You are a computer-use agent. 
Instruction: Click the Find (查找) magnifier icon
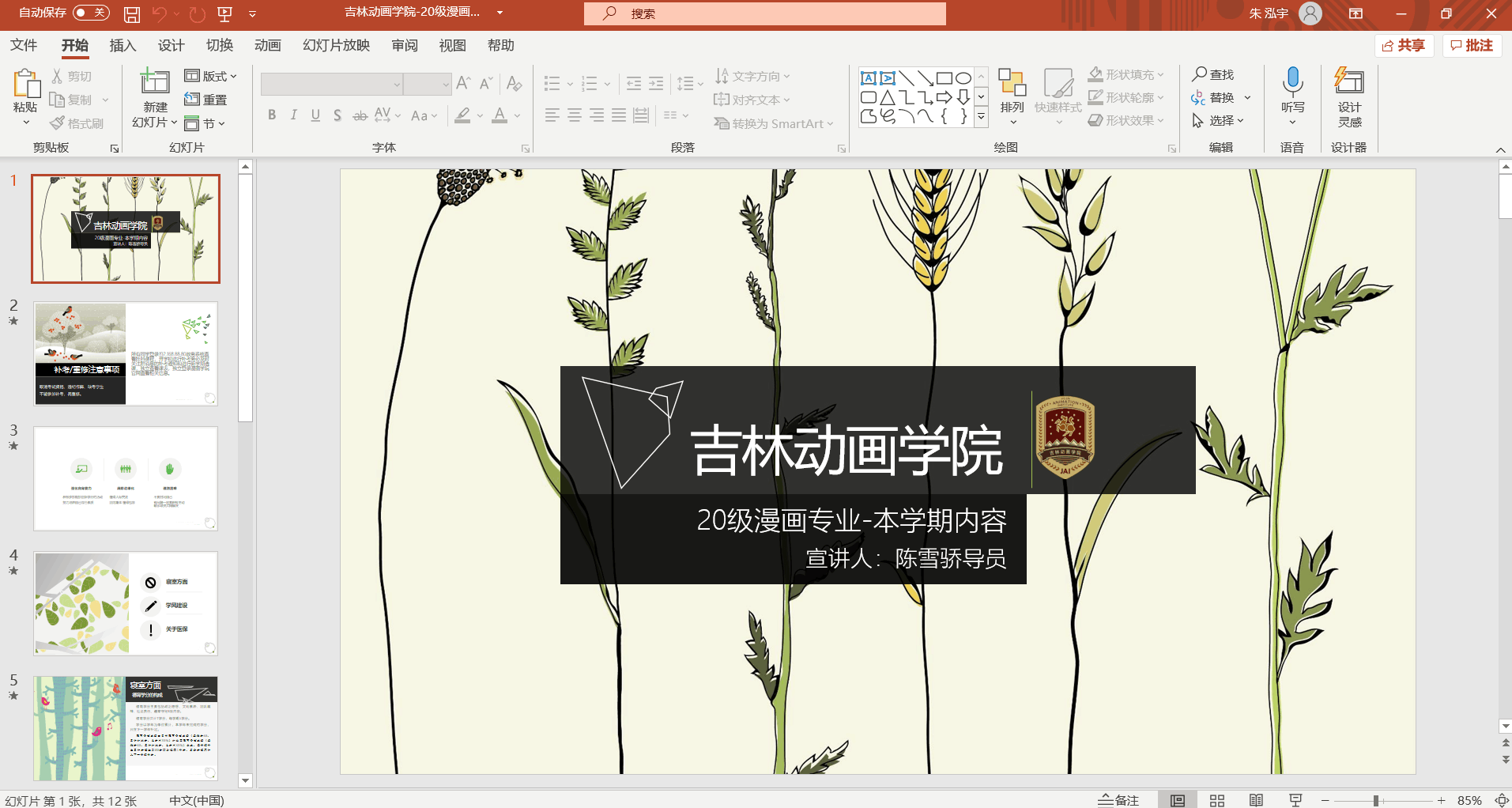pyautogui.click(x=1200, y=74)
